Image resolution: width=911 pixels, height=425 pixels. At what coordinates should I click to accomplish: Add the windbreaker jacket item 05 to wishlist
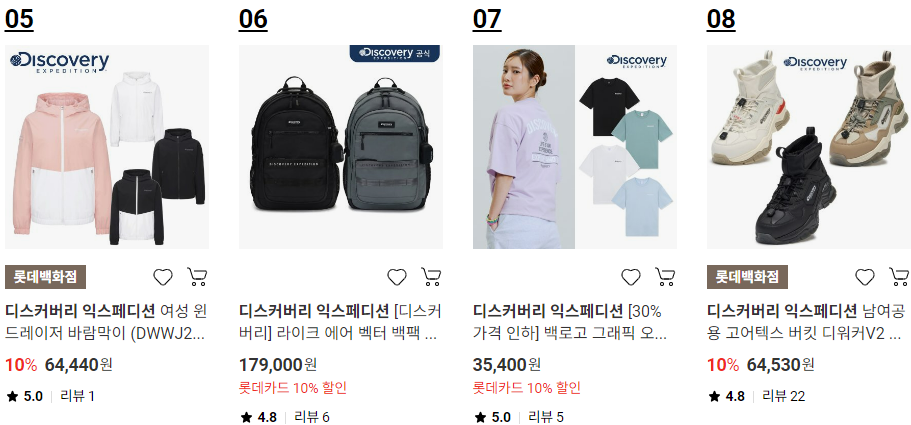(x=163, y=278)
